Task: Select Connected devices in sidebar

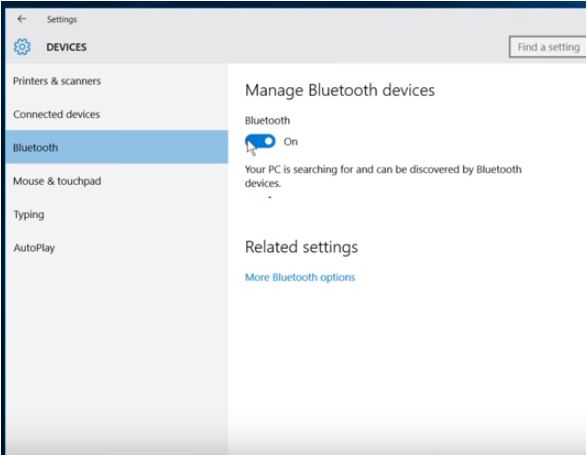Action: click(117, 114)
